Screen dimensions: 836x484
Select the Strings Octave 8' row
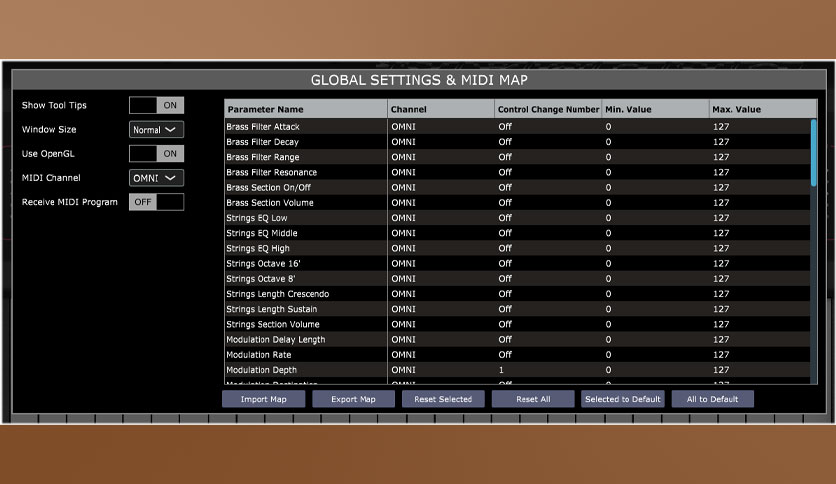point(517,279)
